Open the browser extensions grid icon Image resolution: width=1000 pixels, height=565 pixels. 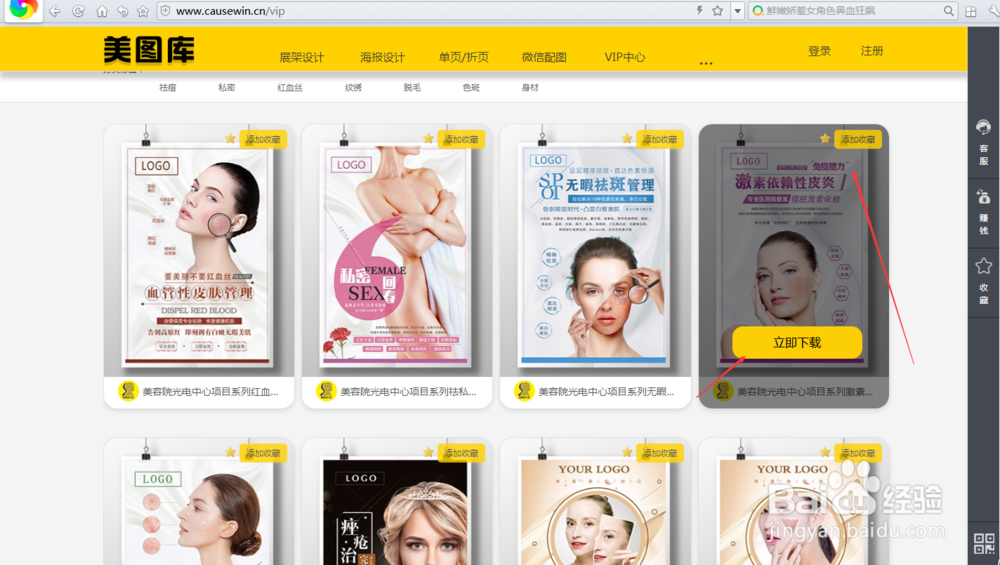[971, 11]
